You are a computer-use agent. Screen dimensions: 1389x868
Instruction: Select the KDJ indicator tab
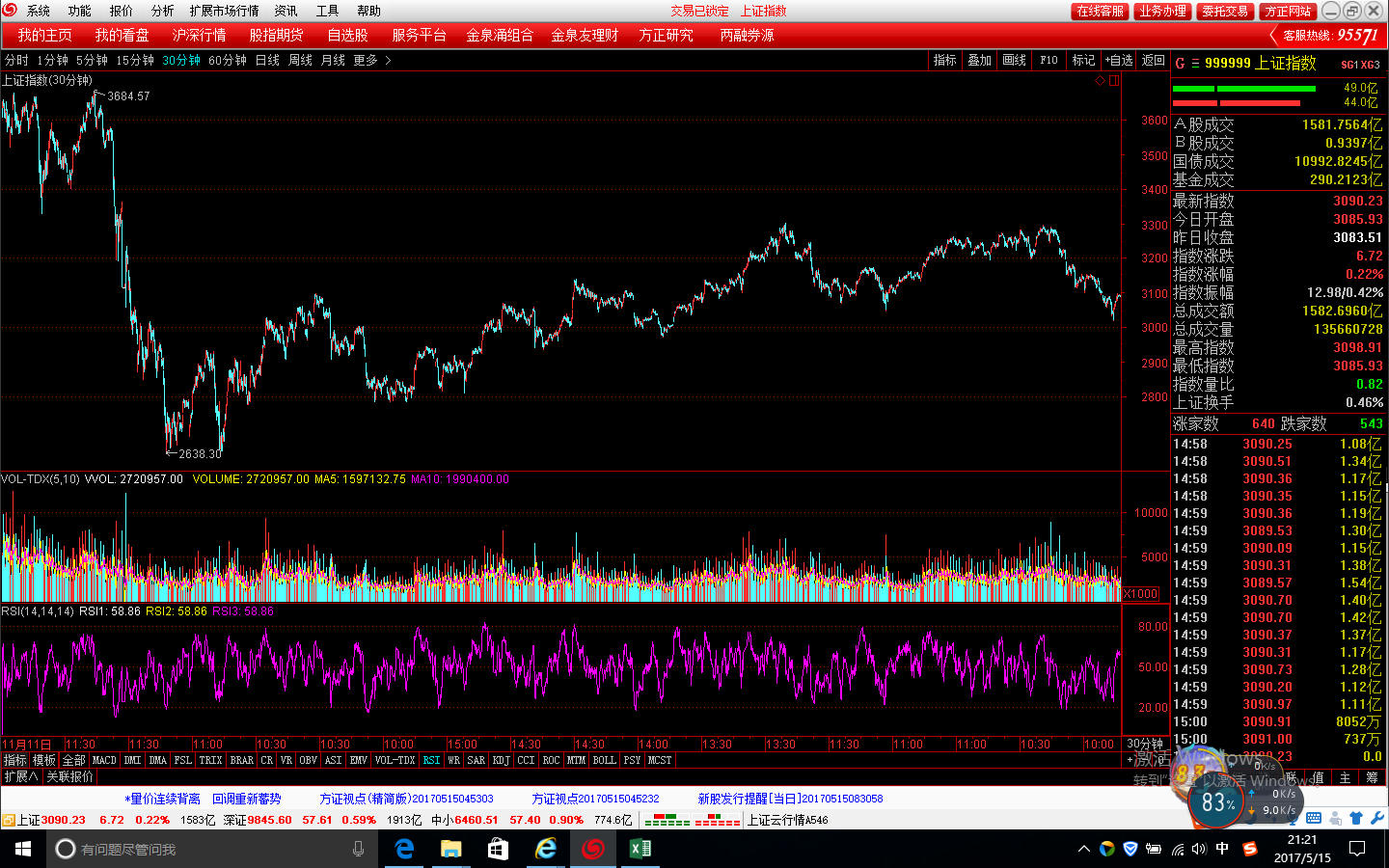click(x=501, y=760)
